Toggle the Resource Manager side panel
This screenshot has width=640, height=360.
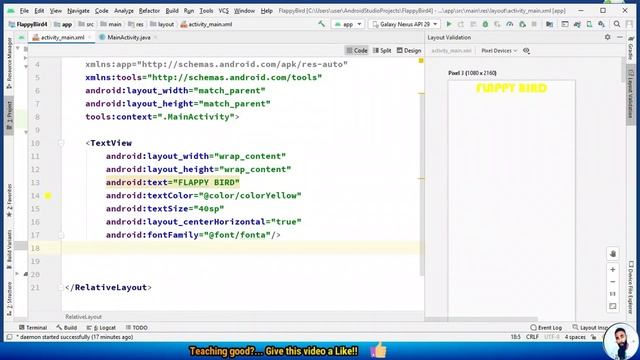click(x=9, y=63)
